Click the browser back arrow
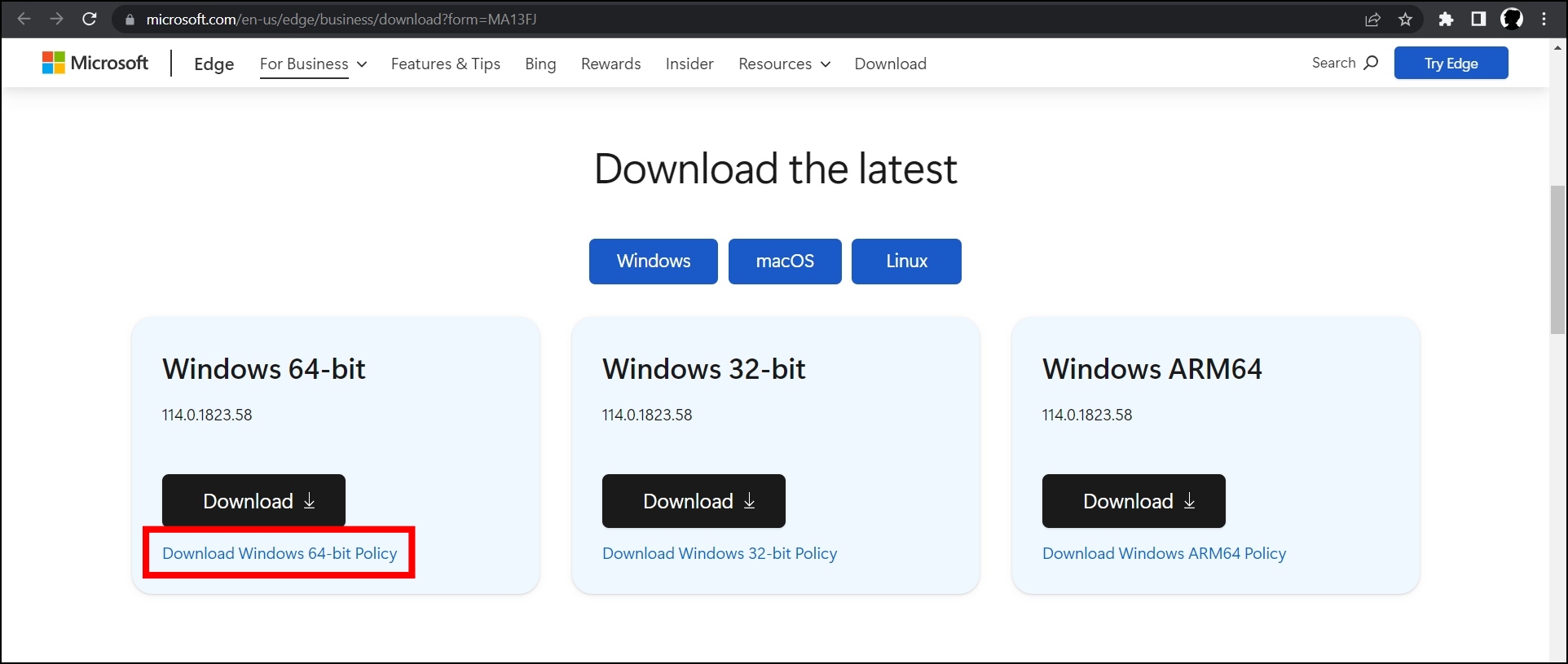This screenshot has height=664, width=1568. [x=24, y=19]
